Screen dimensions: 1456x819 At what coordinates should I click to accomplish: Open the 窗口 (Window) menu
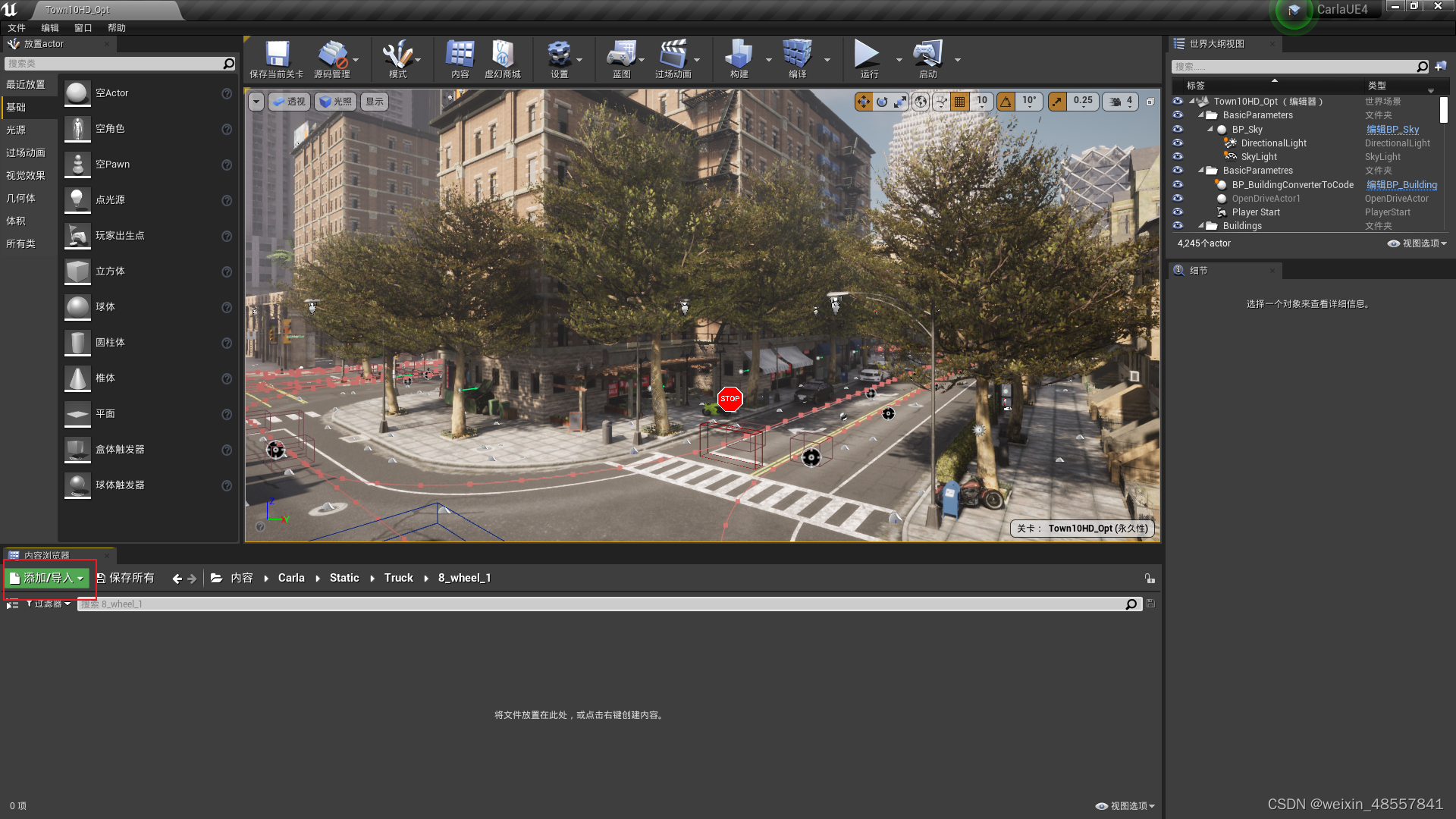tap(83, 28)
